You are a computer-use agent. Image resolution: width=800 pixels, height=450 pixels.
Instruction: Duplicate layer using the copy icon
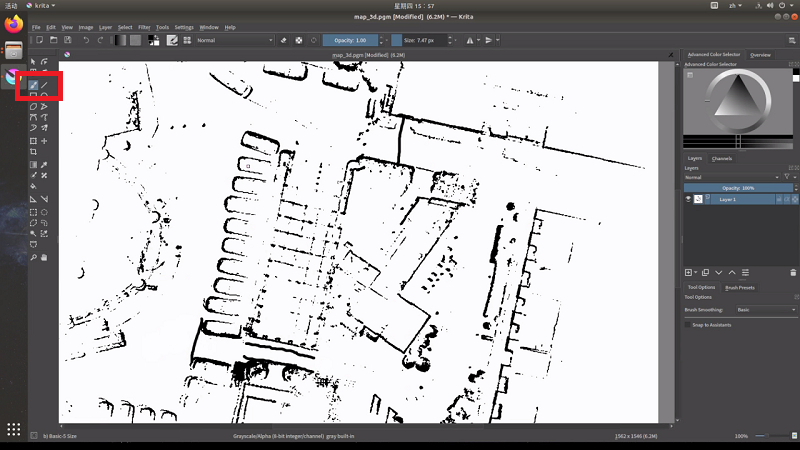point(705,272)
